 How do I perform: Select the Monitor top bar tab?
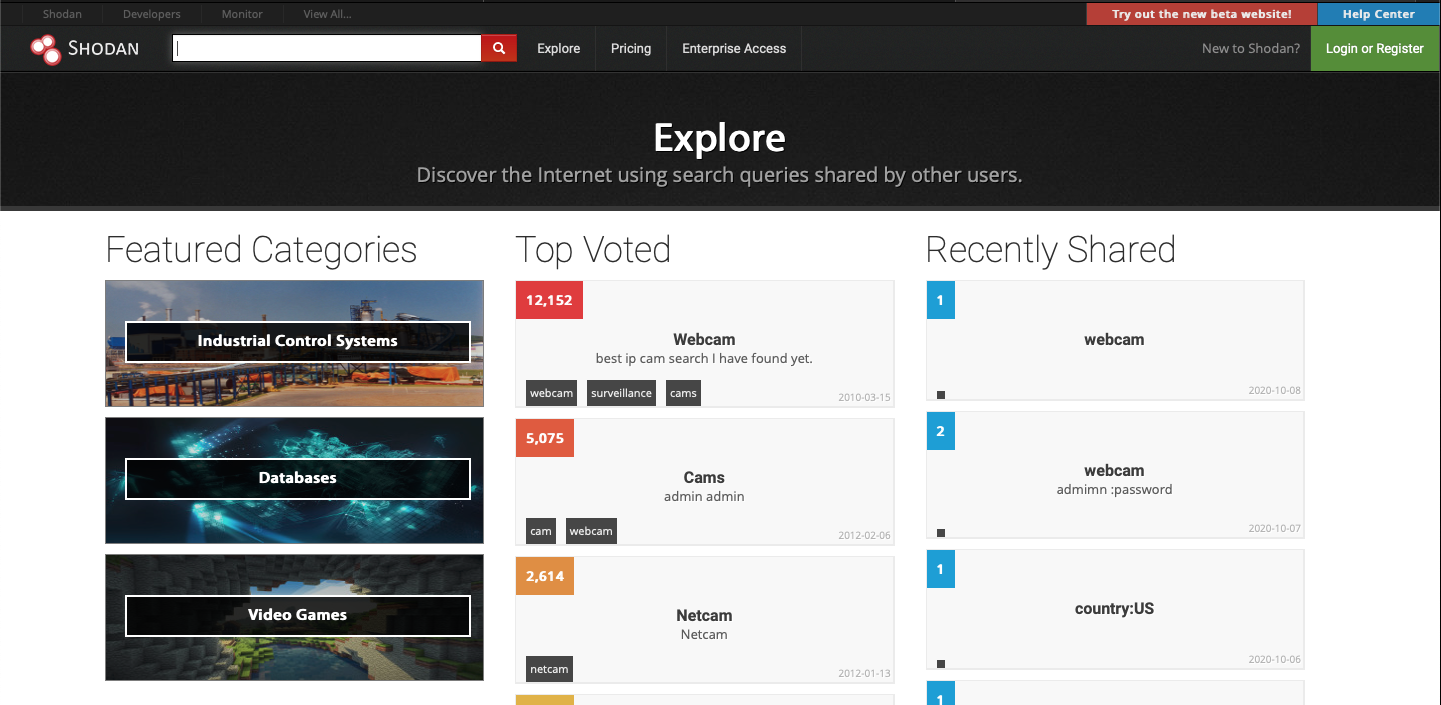click(242, 14)
